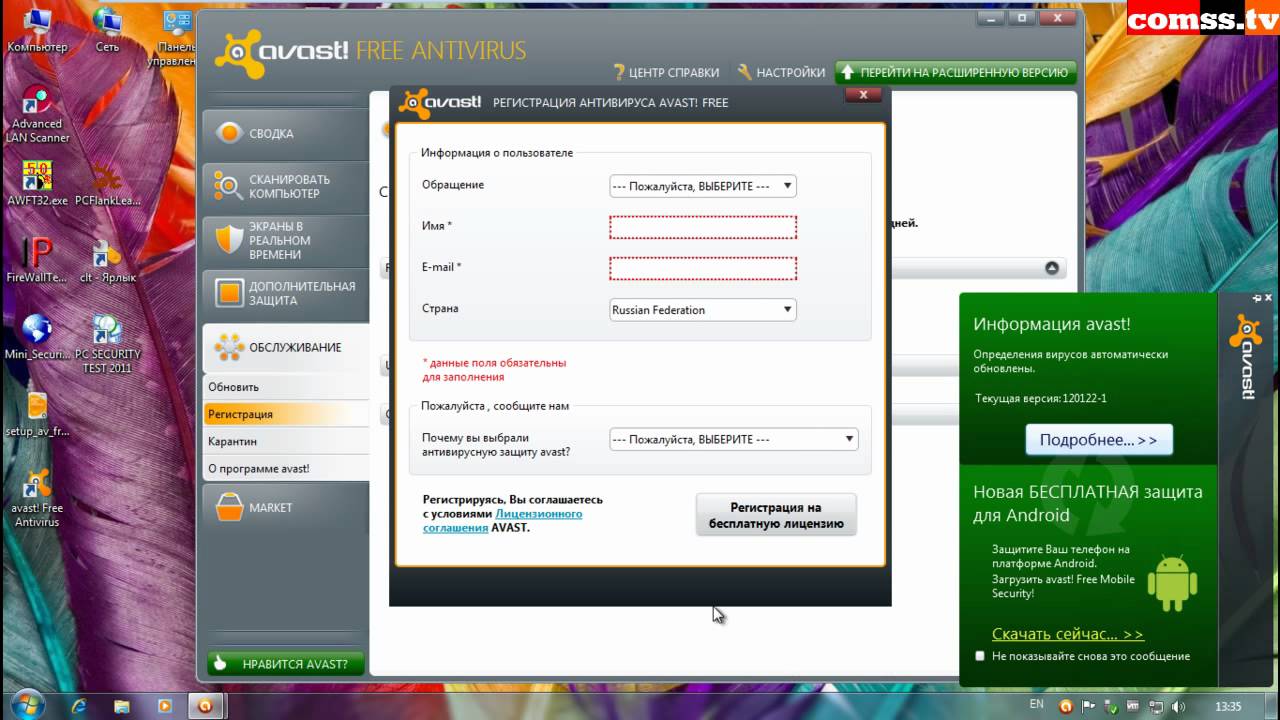Open Настройки
Image resolution: width=1280 pixels, height=720 pixels.
click(781, 72)
